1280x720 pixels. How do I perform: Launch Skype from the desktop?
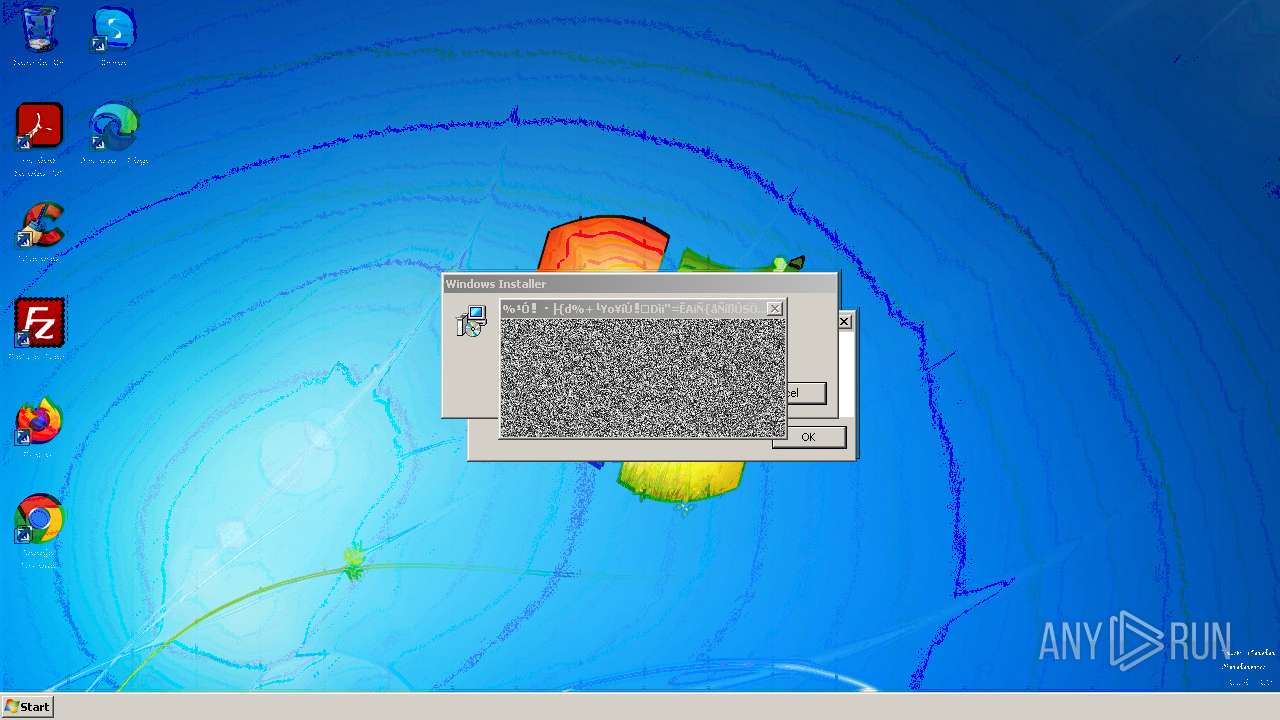pyautogui.click(x=113, y=36)
